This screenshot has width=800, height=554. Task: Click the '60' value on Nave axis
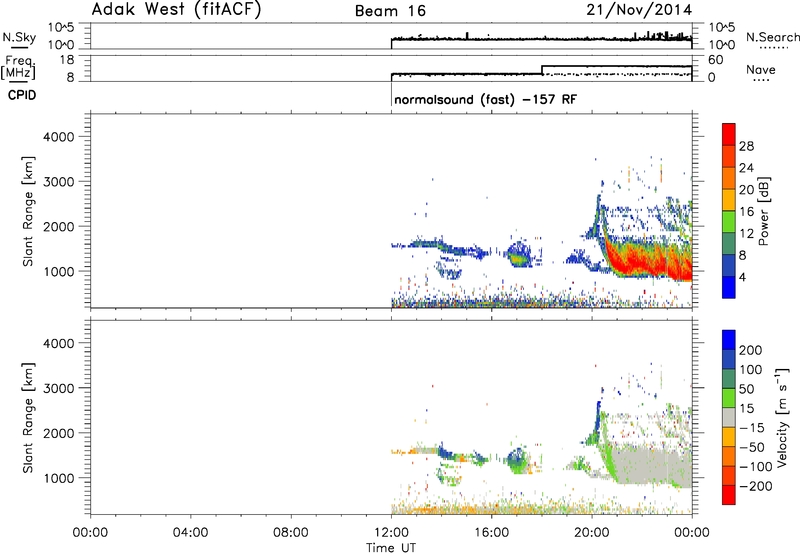pyautogui.click(x=715, y=60)
